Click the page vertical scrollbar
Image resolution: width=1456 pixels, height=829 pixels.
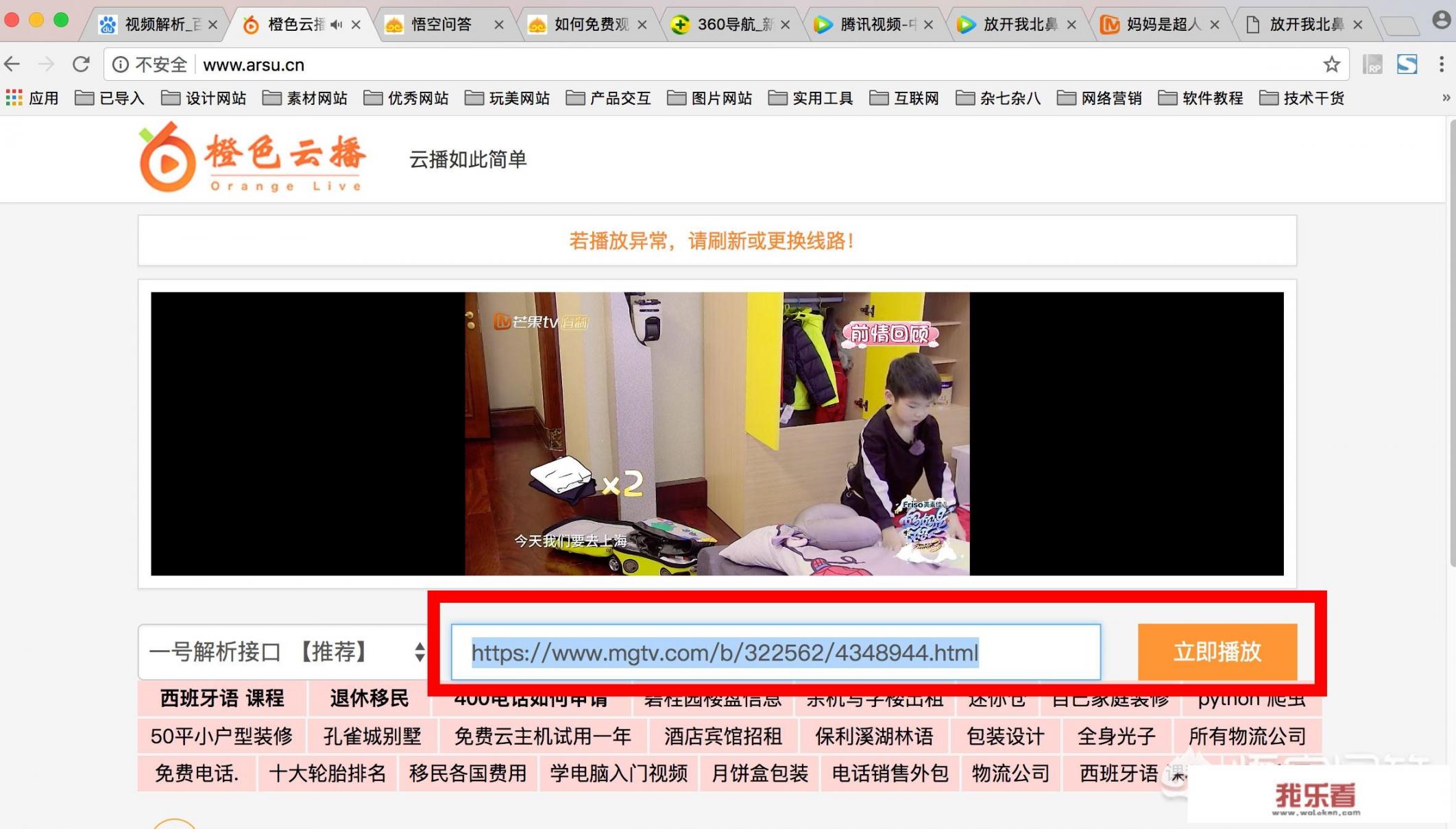pos(1453,343)
